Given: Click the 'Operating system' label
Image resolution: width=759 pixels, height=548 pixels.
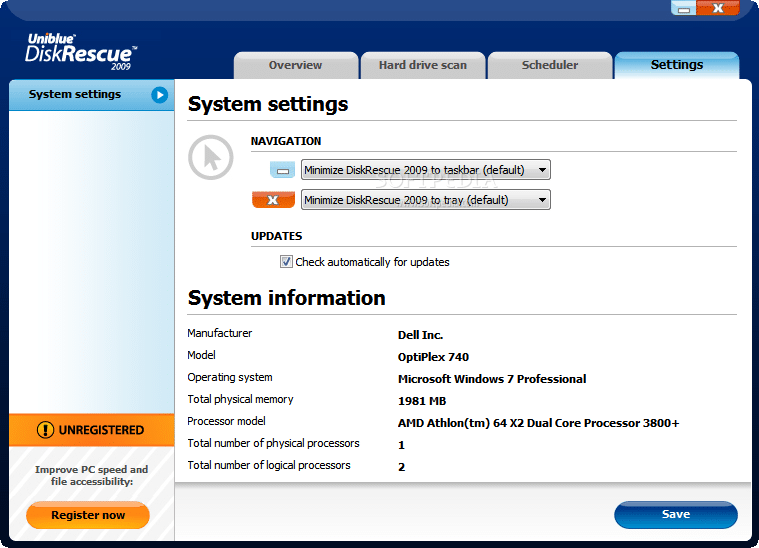Looking at the screenshot, I should (x=229, y=377).
